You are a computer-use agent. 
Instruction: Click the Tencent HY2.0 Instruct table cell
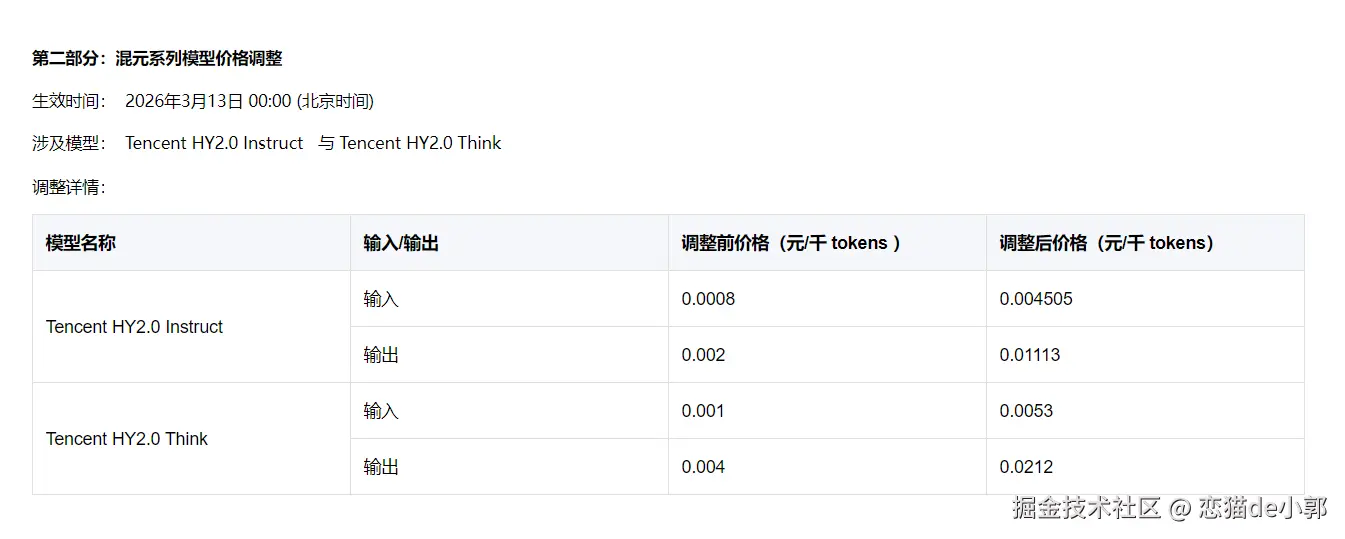point(135,327)
